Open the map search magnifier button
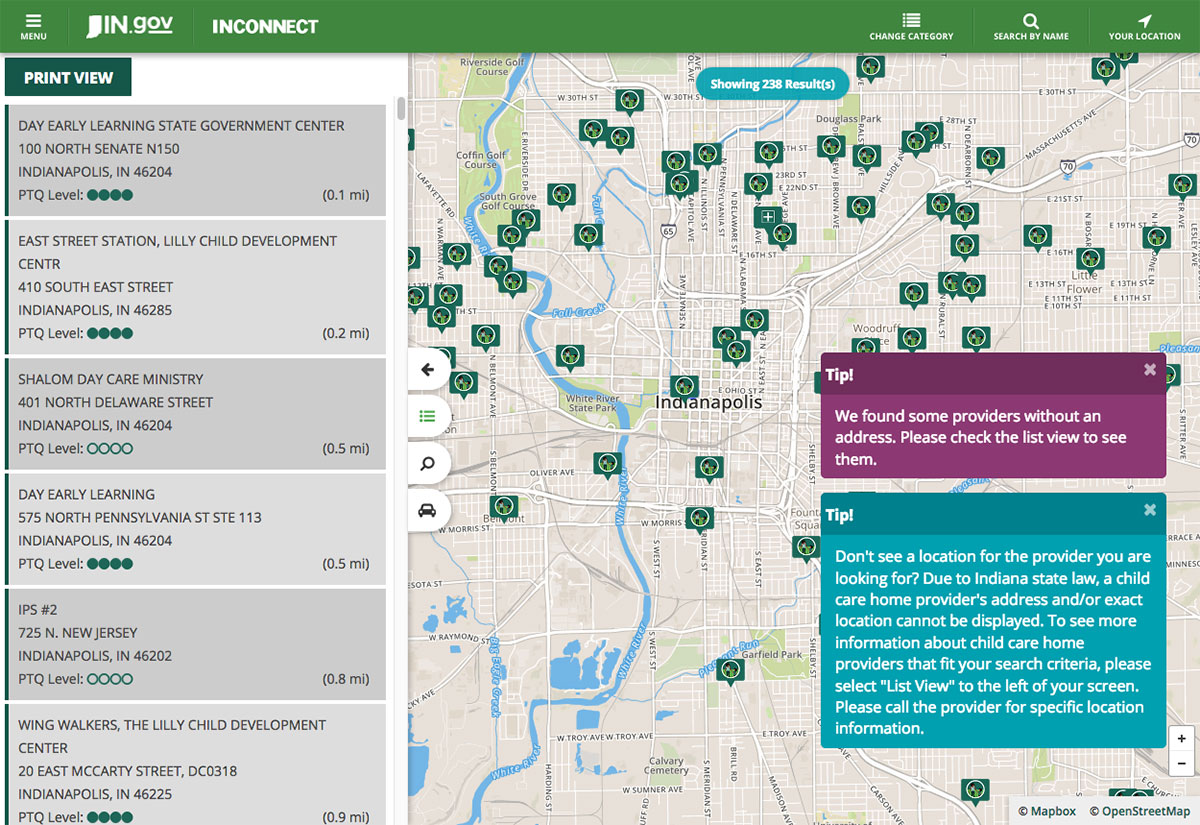Viewport: 1200px width, 825px height. pyautogui.click(x=428, y=463)
